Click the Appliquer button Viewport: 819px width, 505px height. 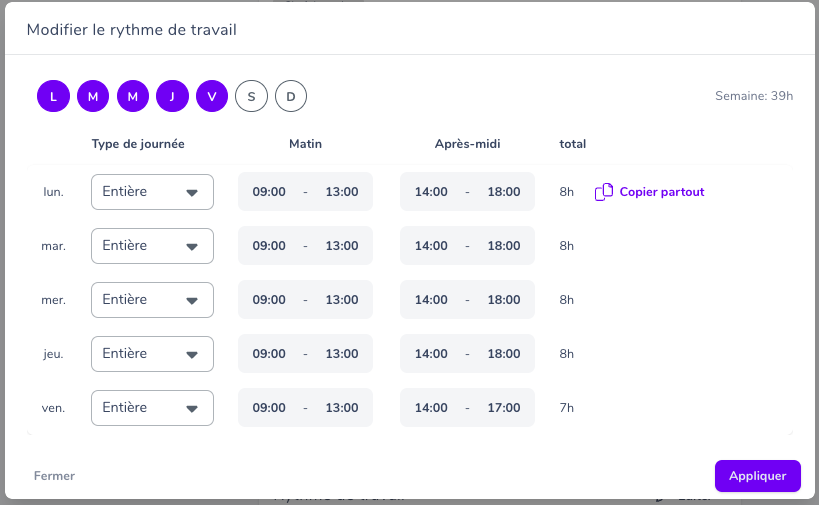pos(757,476)
